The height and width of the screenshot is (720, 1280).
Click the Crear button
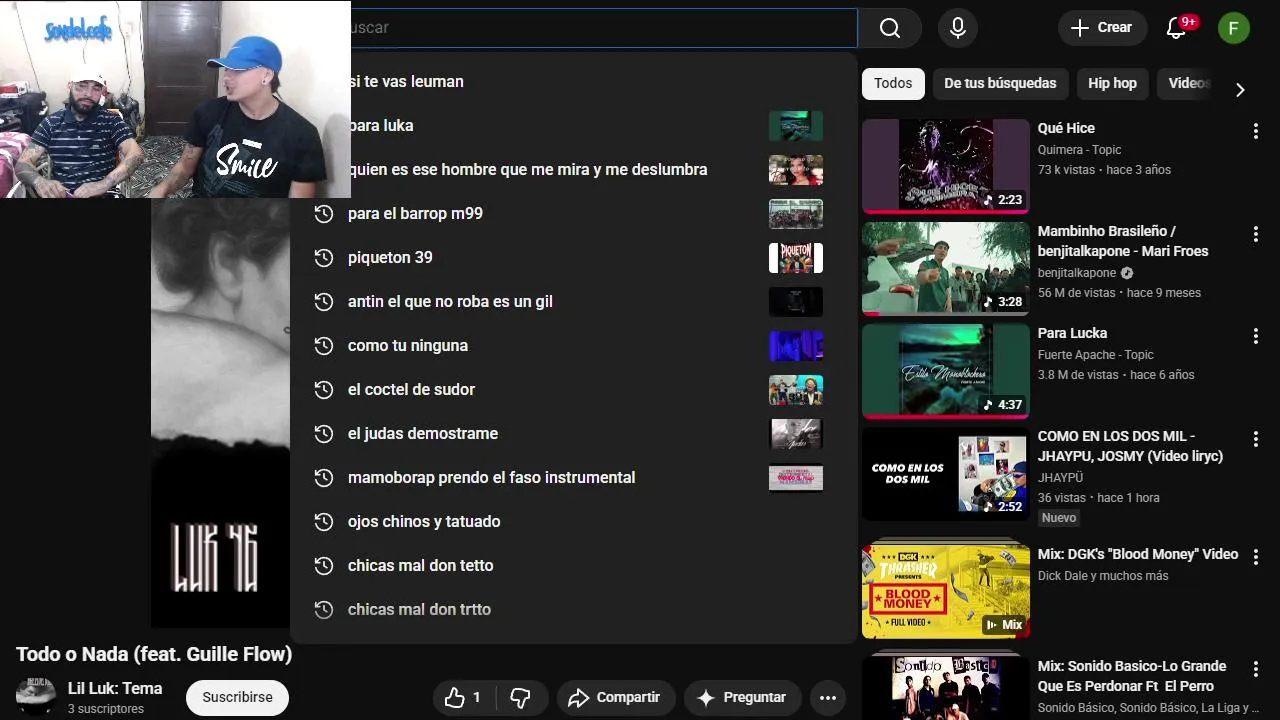(1102, 28)
